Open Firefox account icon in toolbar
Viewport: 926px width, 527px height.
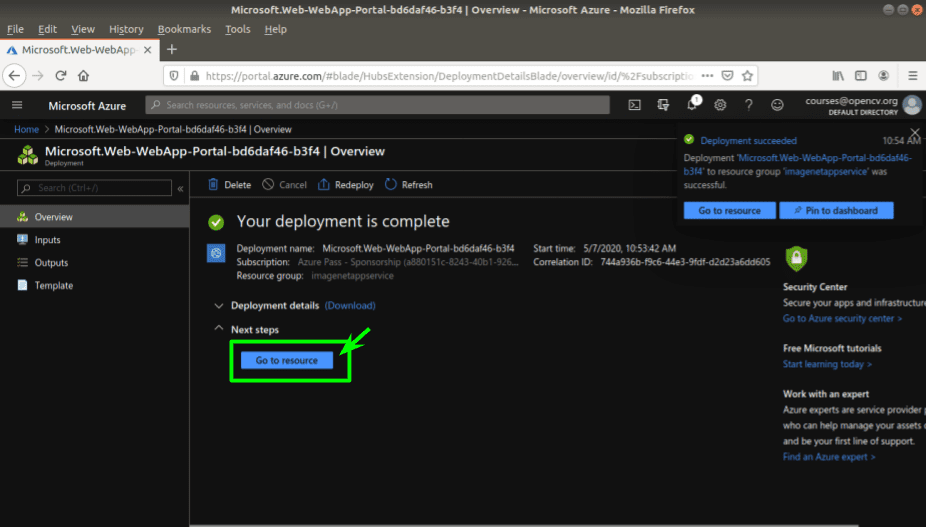(x=883, y=76)
